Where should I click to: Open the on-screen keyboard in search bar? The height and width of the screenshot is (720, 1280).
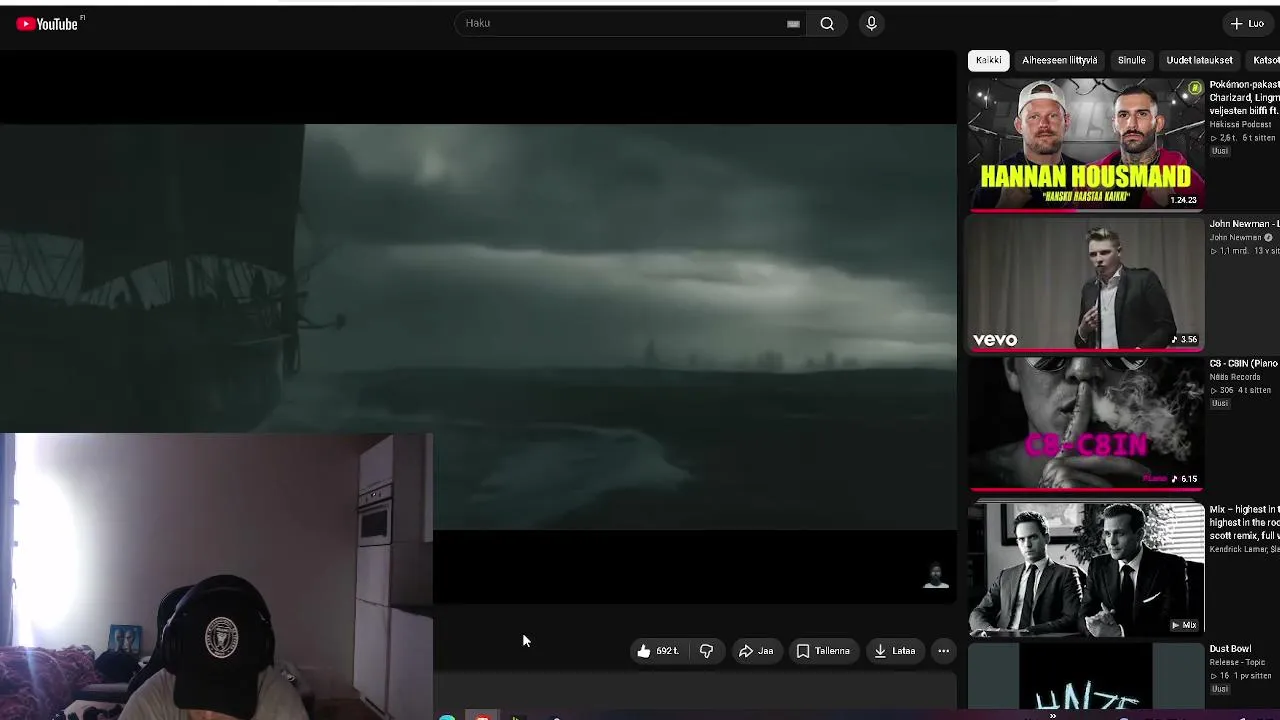(x=793, y=24)
